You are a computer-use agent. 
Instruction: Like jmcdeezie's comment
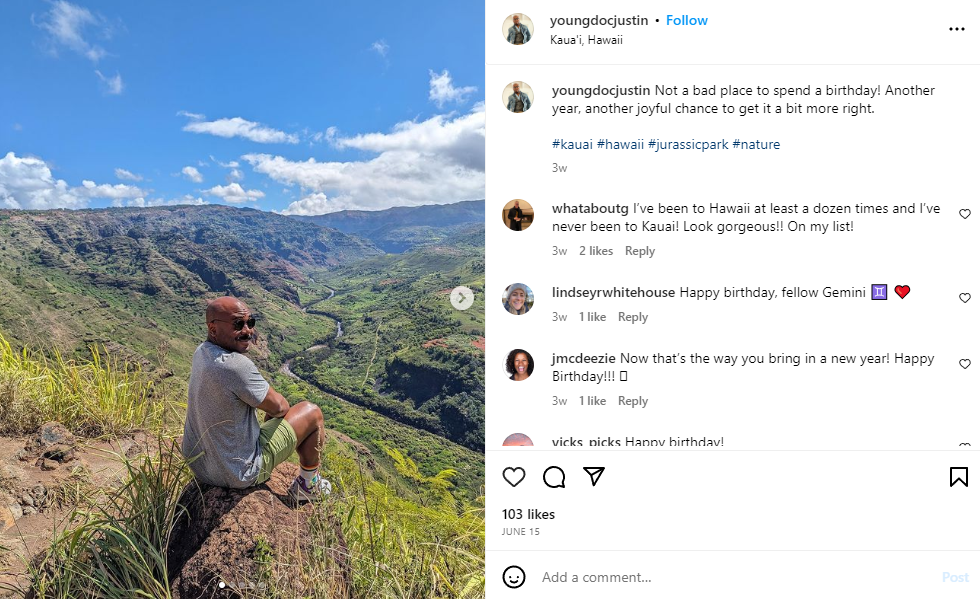(x=965, y=364)
